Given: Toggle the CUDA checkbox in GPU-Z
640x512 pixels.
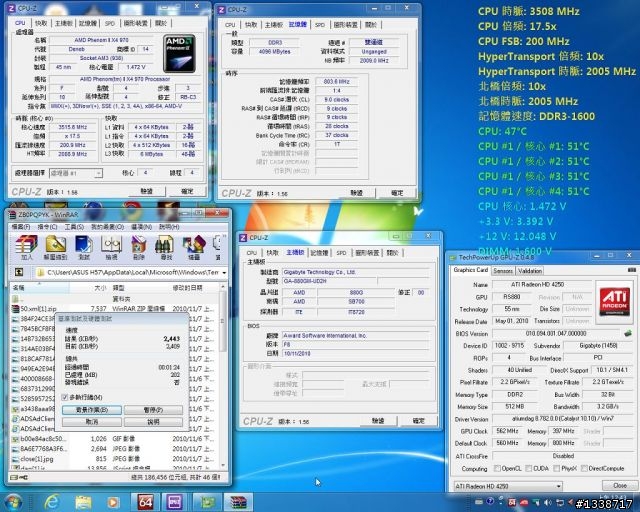Looking at the screenshot, I should 529,468.
